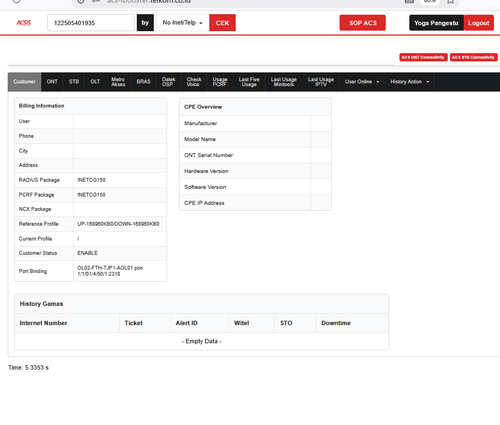Image resolution: width=500 pixels, height=425 pixels.
Task: Click the Yoga Pangestu user button
Action: pyautogui.click(x=436, y=23)
